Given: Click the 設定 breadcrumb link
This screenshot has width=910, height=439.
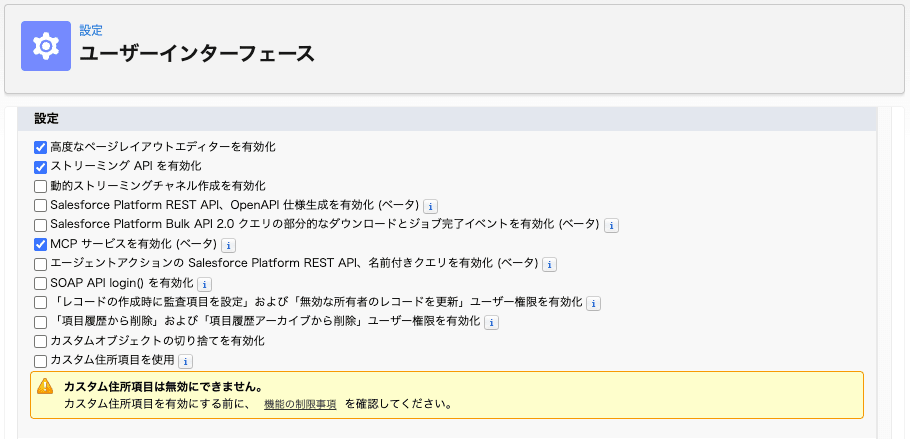Looking at the screenshot, I should pos(91,31).
